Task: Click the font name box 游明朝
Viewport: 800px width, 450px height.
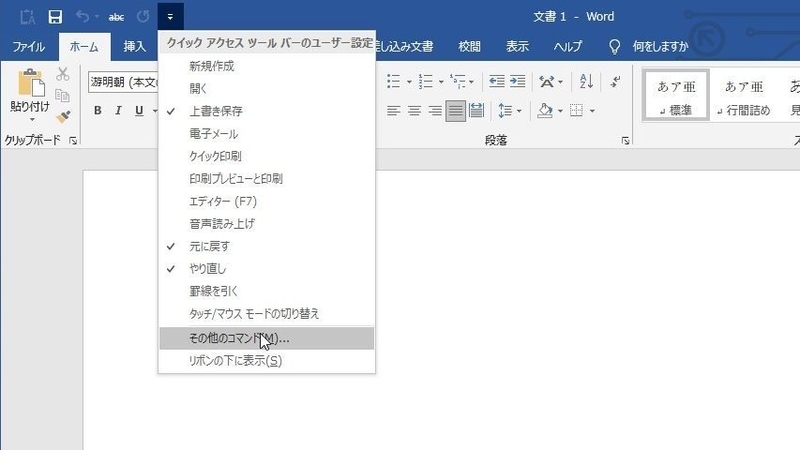Action: (123, 82)
